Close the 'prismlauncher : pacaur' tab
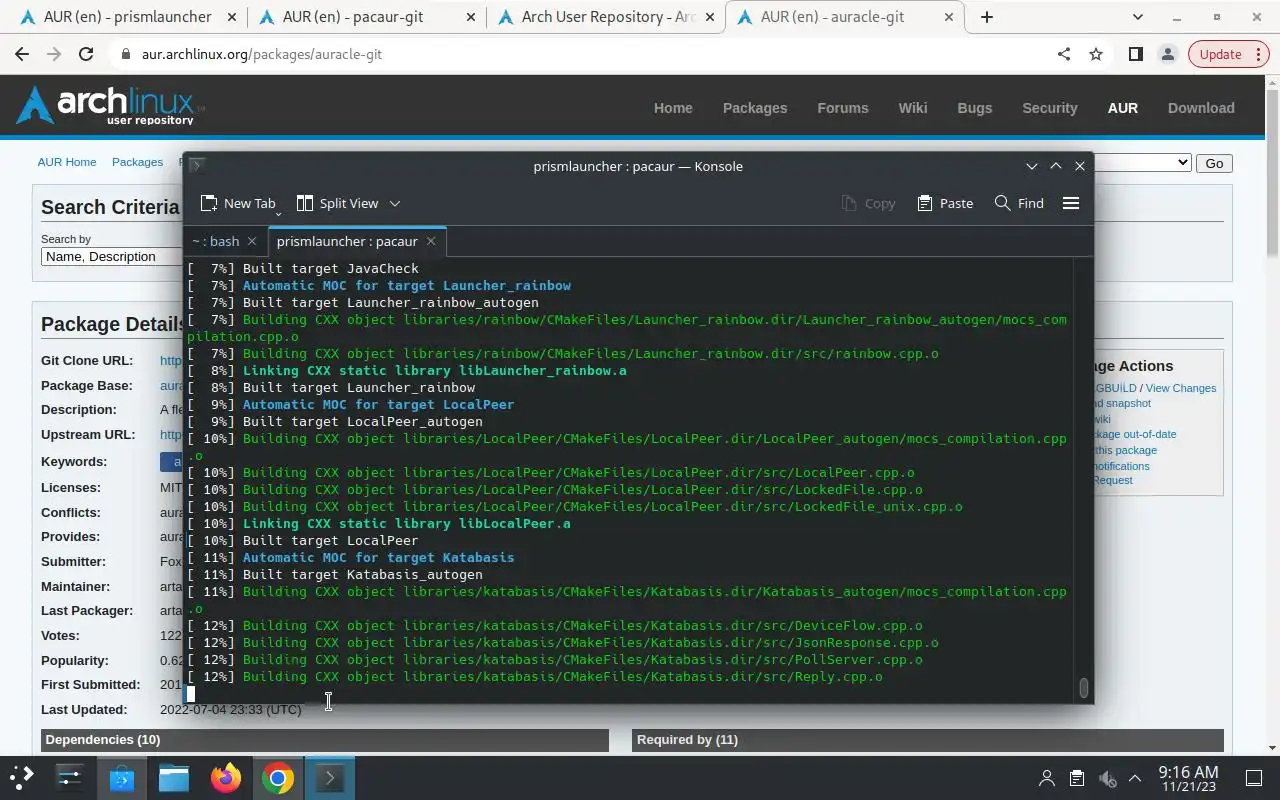Screen dimensions: 1280x800 point(431,241)
